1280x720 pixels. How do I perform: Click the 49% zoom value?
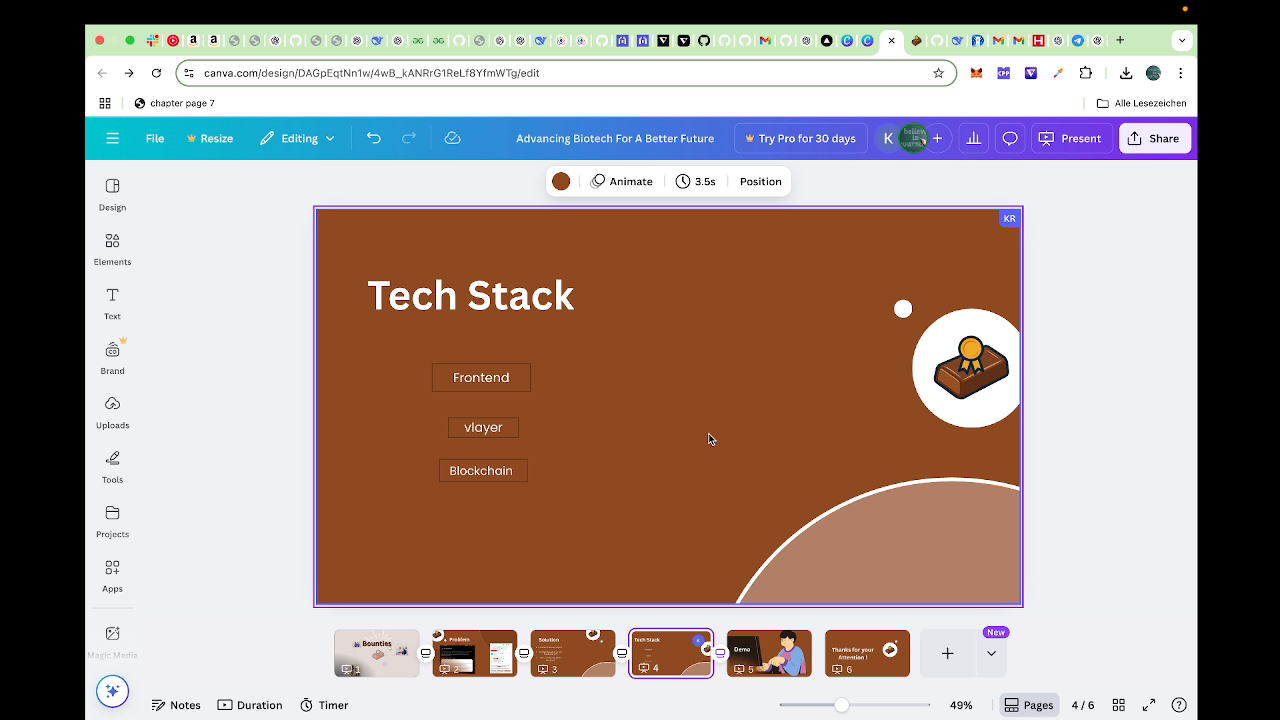(961, 705)
